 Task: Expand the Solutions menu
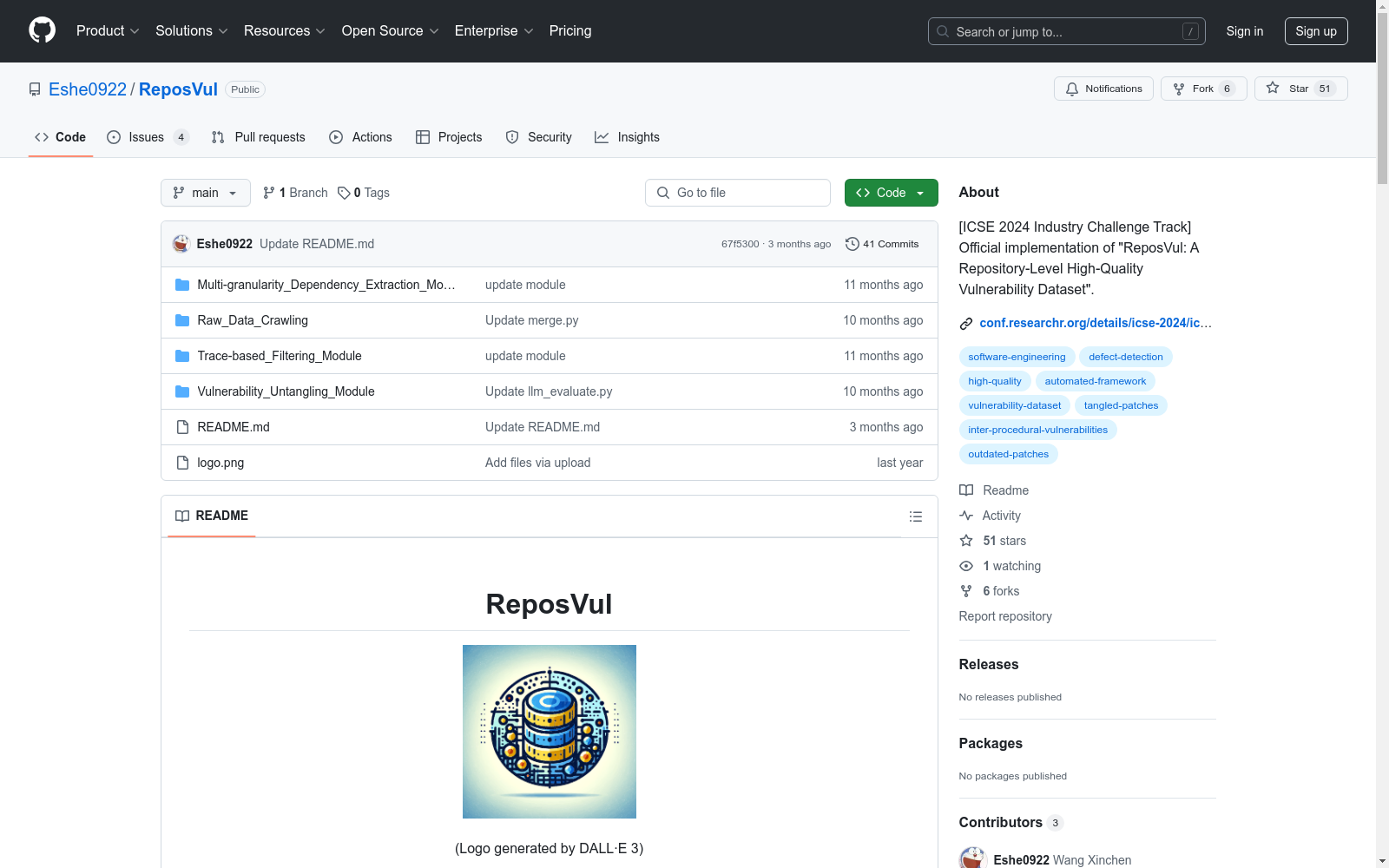[192, 31]
